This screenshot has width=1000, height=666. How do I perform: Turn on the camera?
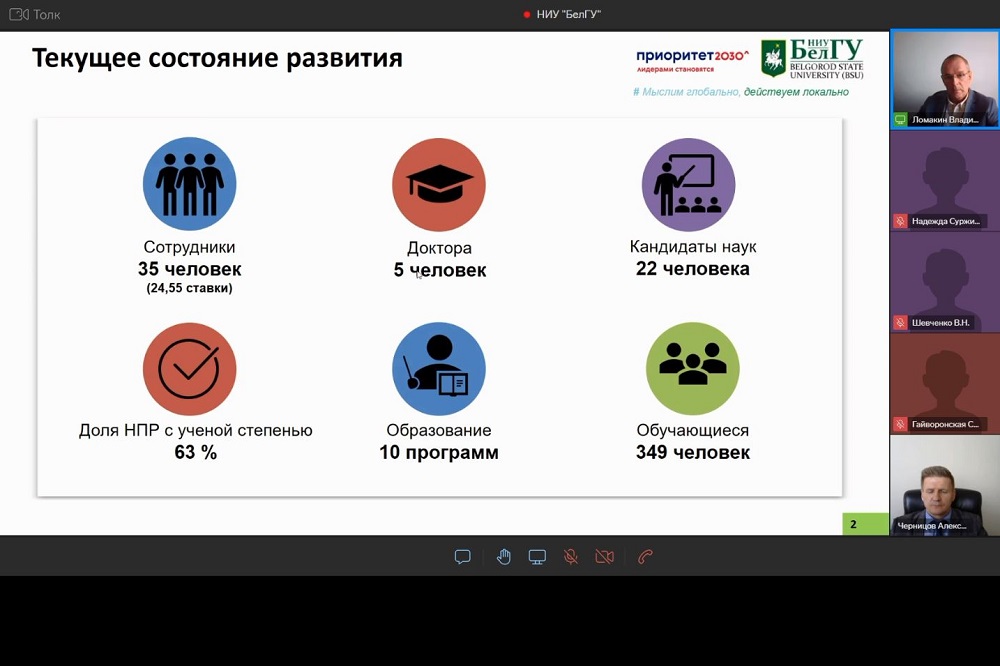(604, 557)
